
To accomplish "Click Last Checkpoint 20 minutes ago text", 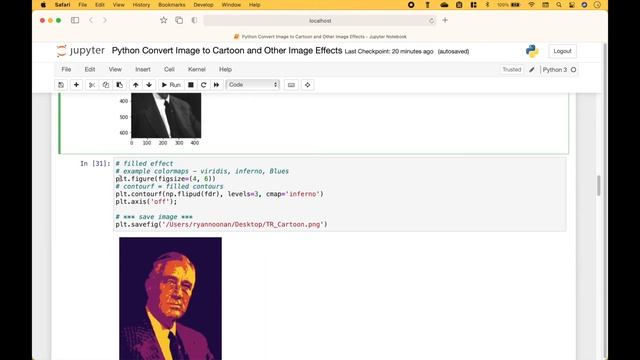I will tap(389, 51).
